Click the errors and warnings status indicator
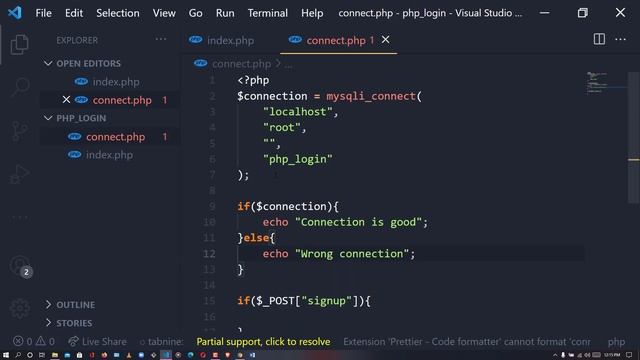Image resolution: width=640 pixels, height=360 pixels. [x=34, y=341]
